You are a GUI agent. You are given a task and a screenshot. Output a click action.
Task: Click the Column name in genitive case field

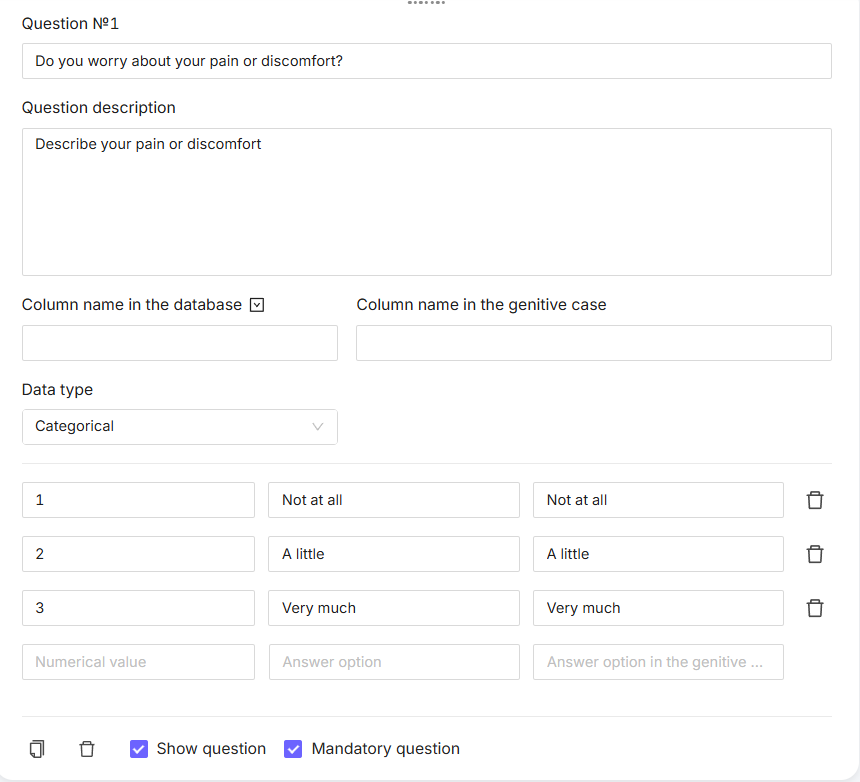[x=593, y=343]
